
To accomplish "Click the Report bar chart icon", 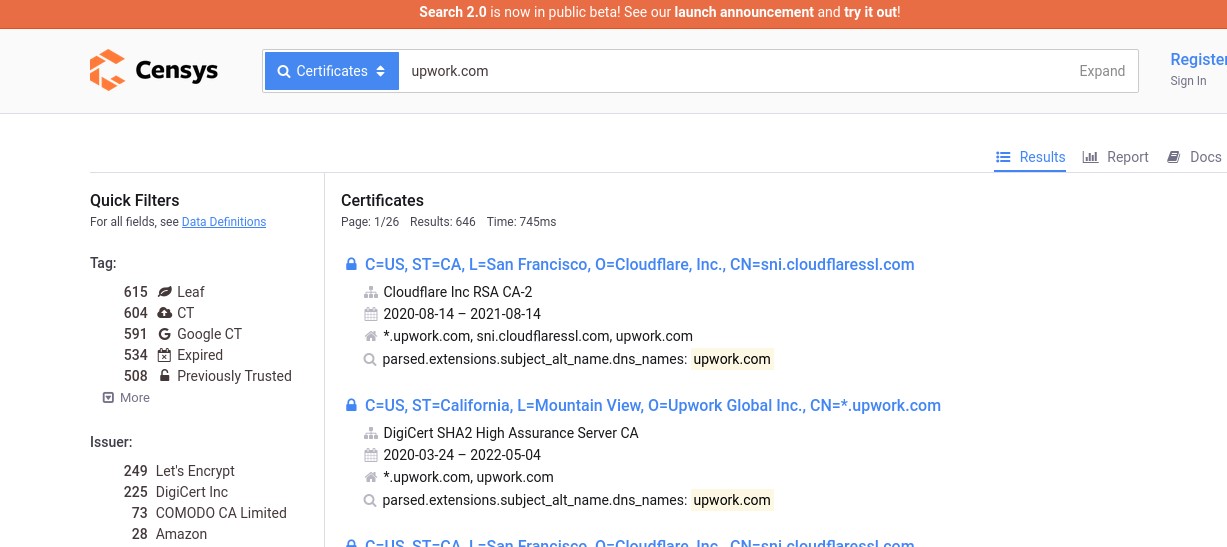I will (x=1090, y=157).
